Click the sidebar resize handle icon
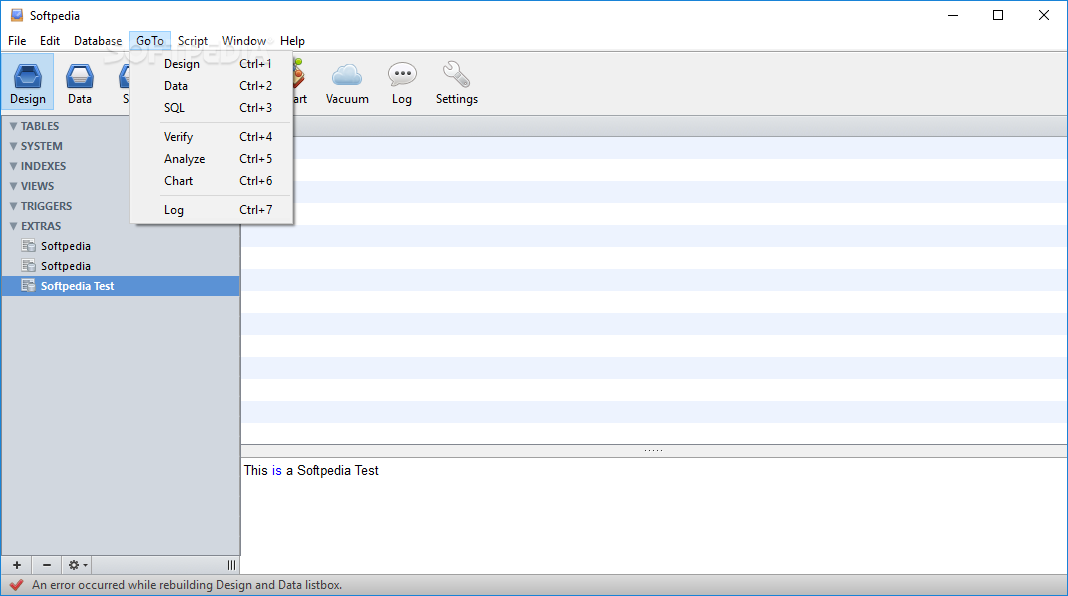The width and height of the screenshot is (1068, 596). (x=231, y=565)
